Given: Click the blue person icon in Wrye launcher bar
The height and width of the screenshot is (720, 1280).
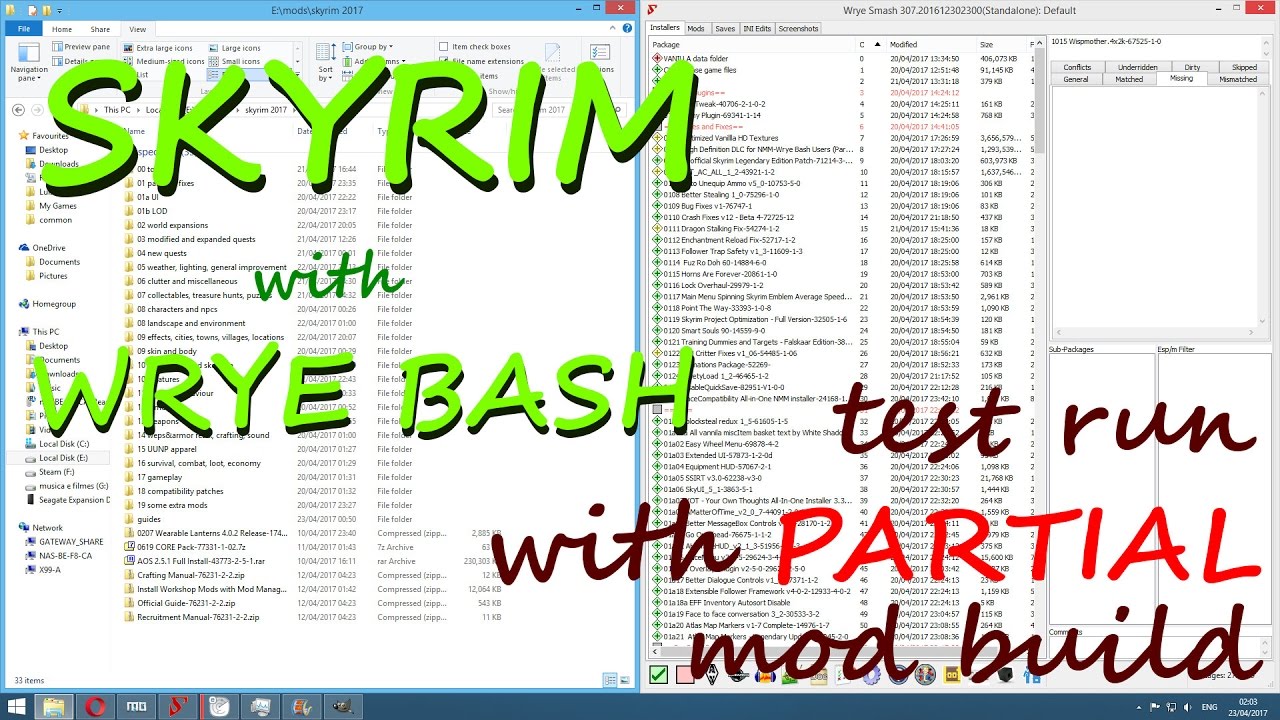Looking at the screenshot, I should (x=1033, y=675).
